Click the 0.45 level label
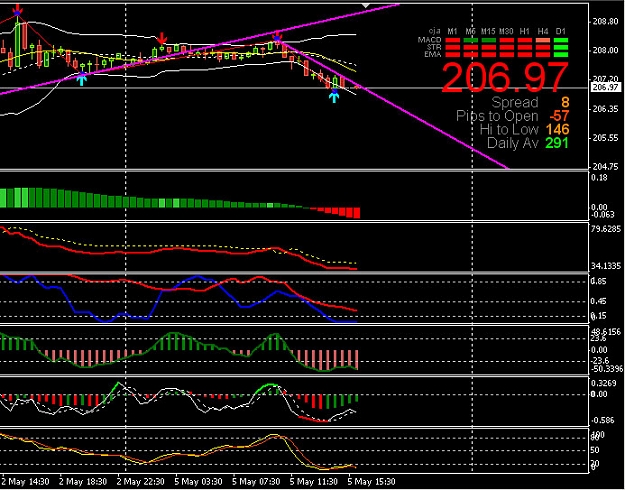 (598, 301)
